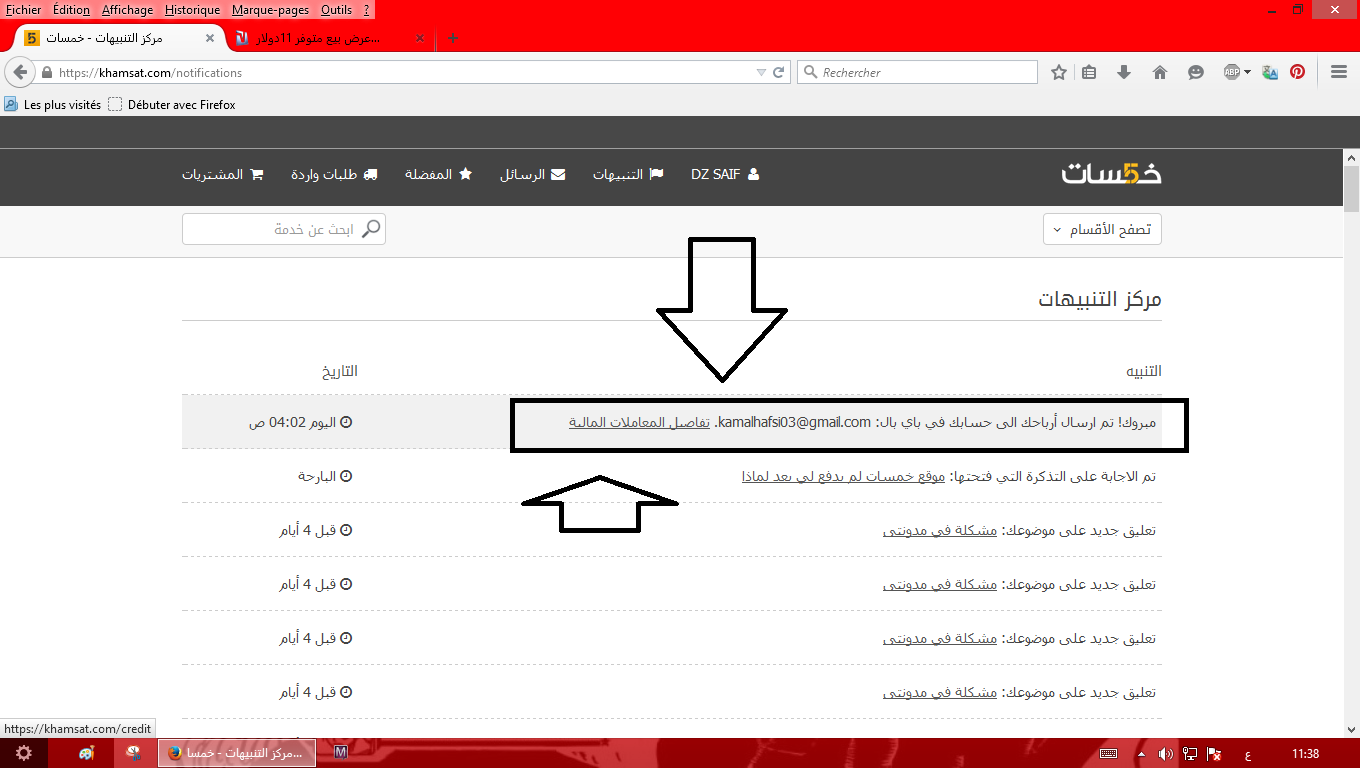
Task: Click the Khamsat logo
Action: pos(1111,174)
